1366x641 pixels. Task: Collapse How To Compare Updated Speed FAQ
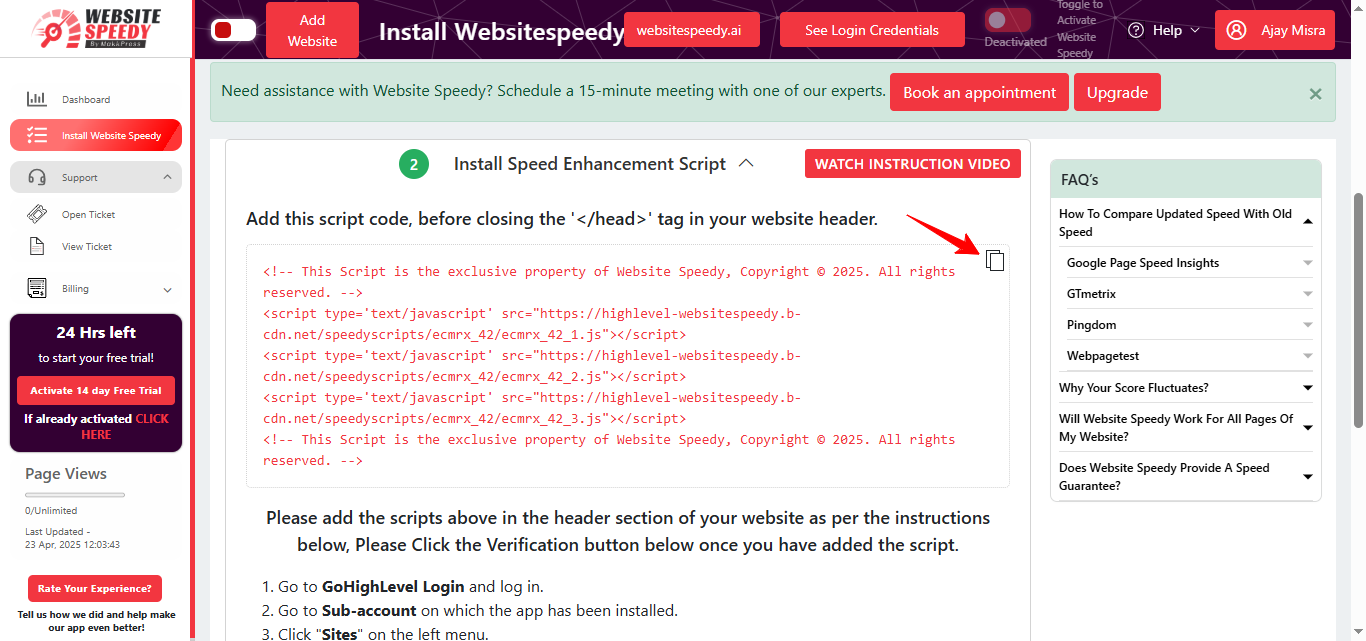tap(1308, 222)
